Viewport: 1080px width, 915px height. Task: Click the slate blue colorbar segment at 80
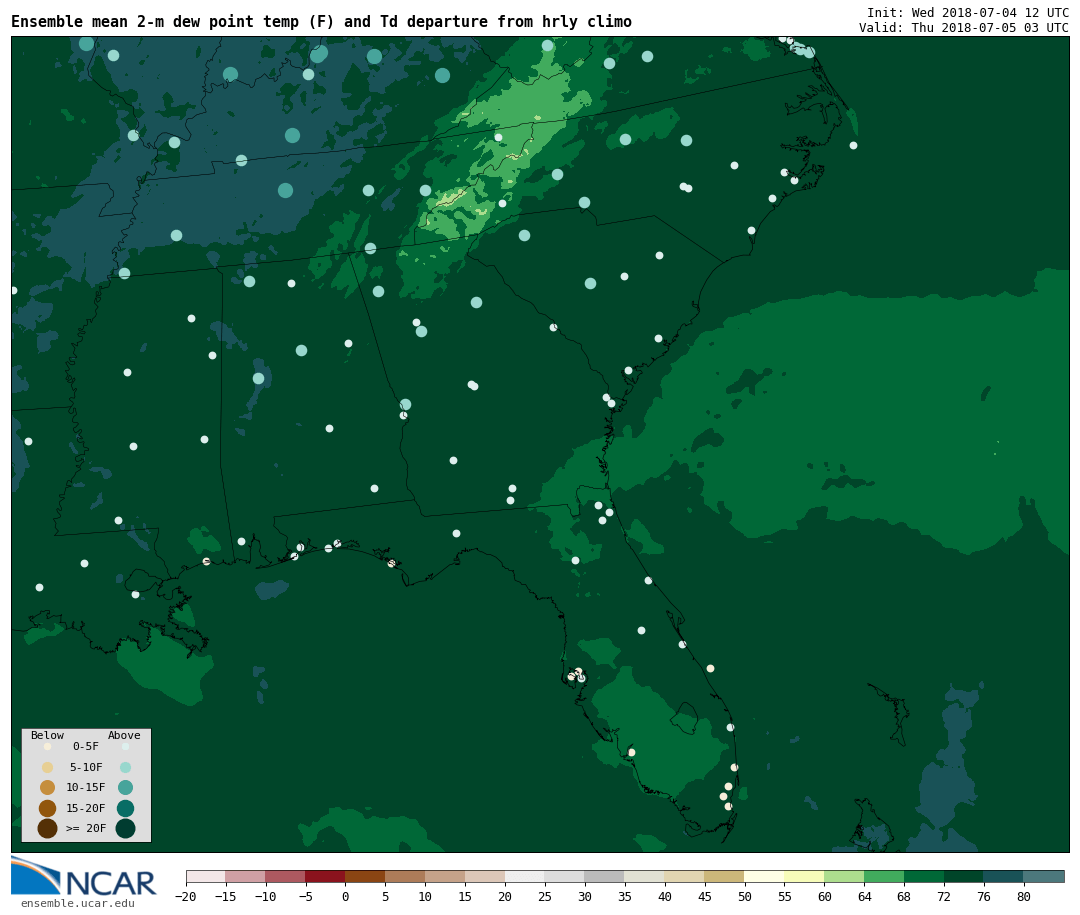(1043, 876)
